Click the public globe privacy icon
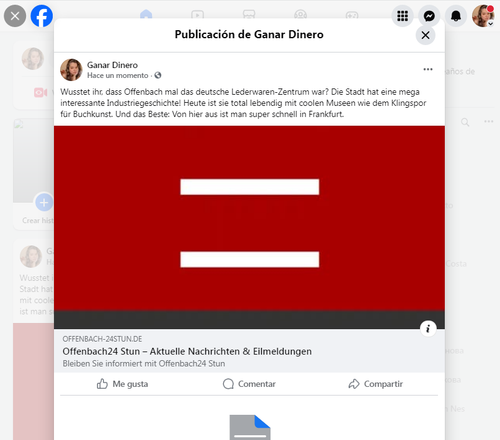Viewport: 500px width, 440px height. [158, 75]
